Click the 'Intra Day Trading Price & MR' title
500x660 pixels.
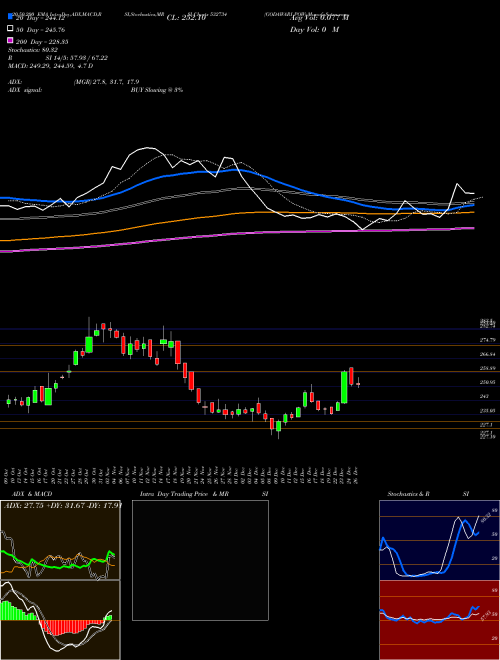pos(184,494)
